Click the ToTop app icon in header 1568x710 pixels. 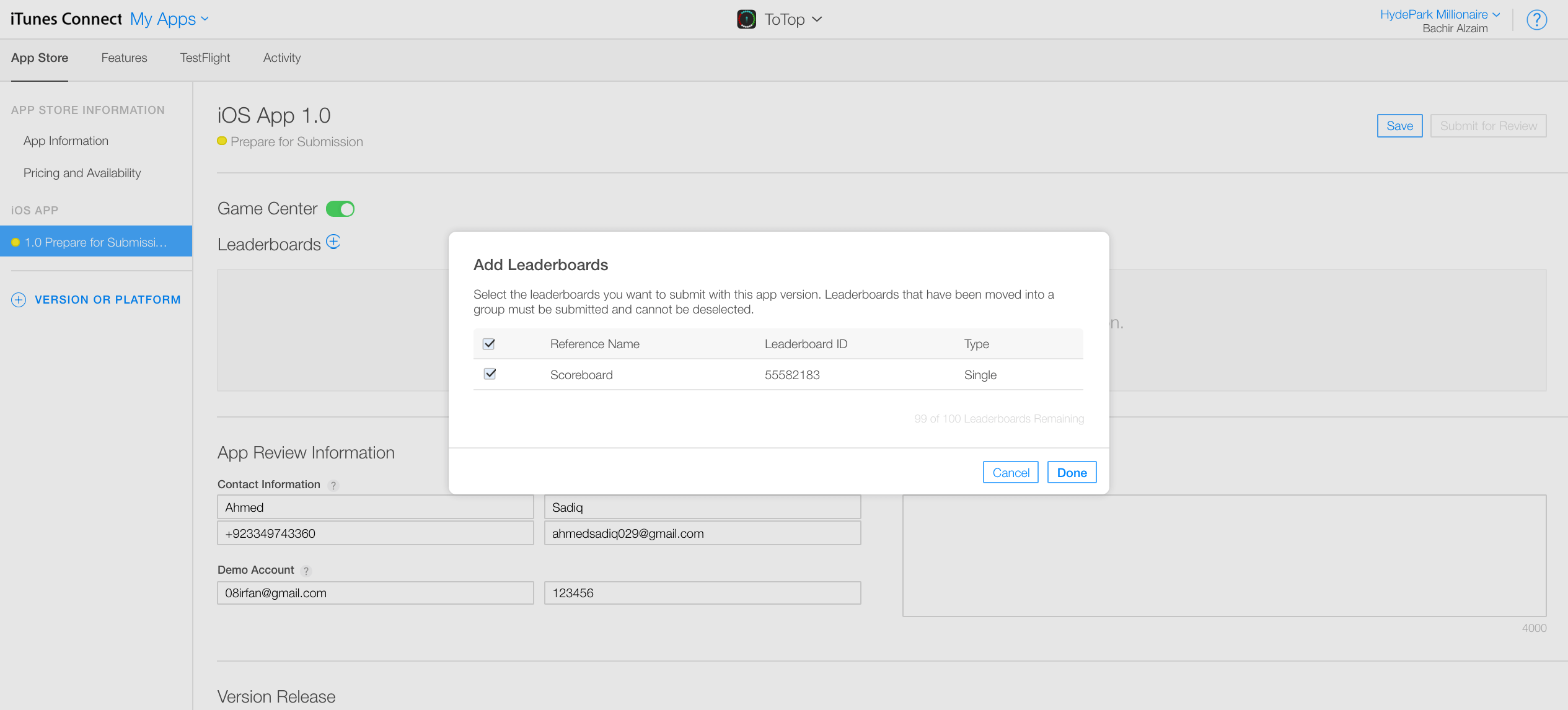click(x=746, y=19)
